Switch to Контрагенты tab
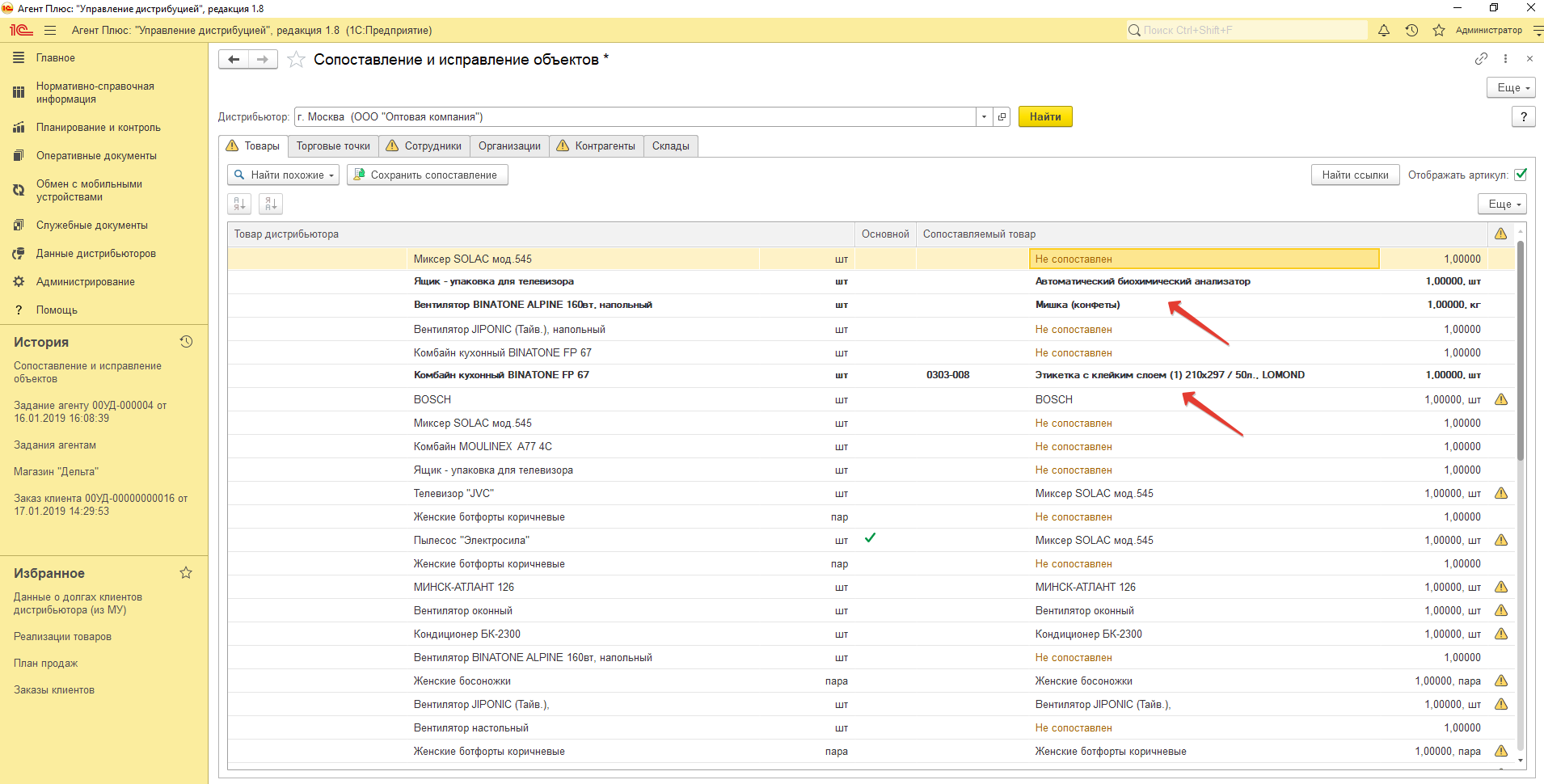Viewport: 1544px width, 784px height. pyautogui.click(x=597, y=146)
